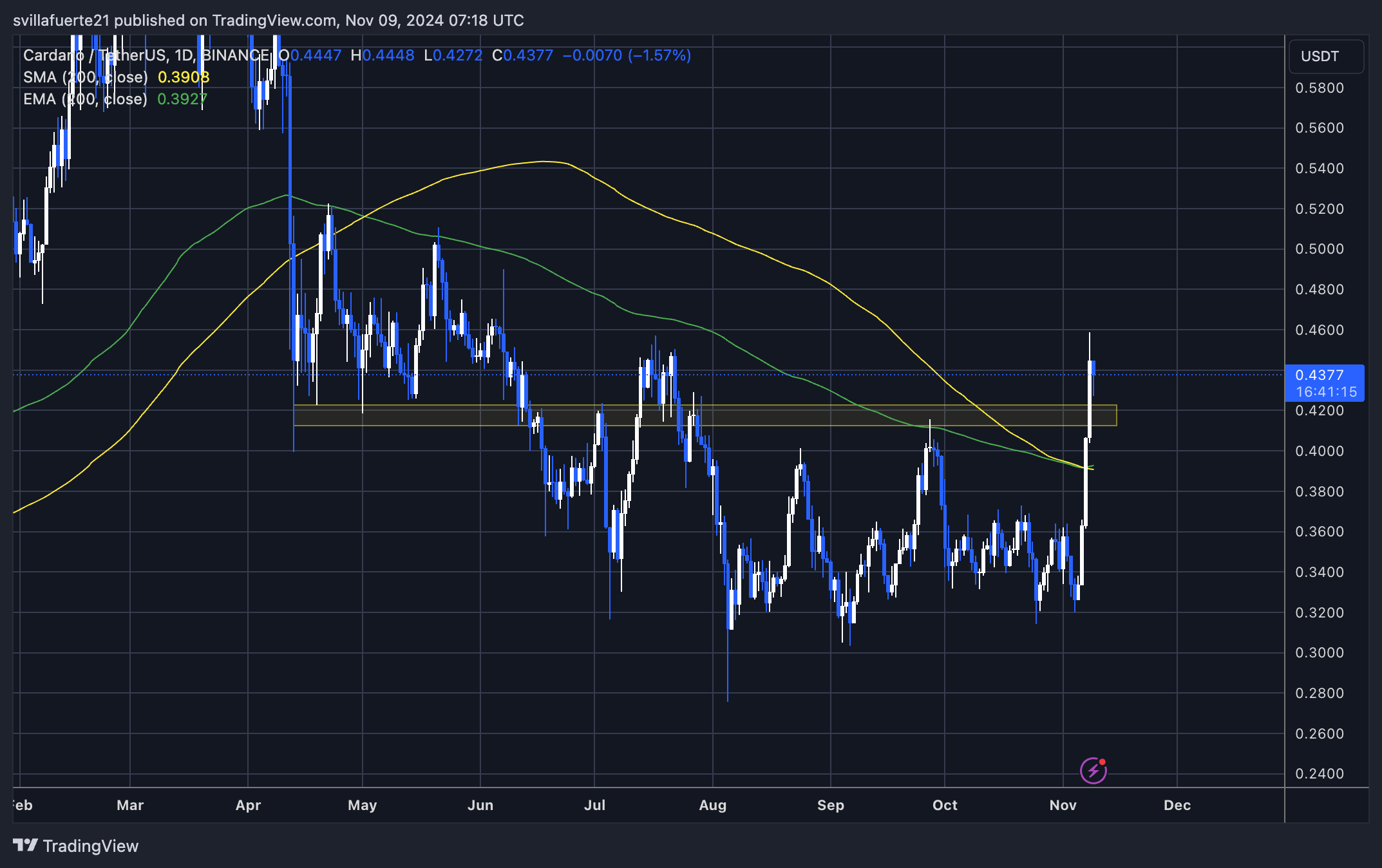This screenshot has height=868, width=1382.
Task: Open the USDT currency selector
Action: pyautogui.click(x=1325, y=57)
